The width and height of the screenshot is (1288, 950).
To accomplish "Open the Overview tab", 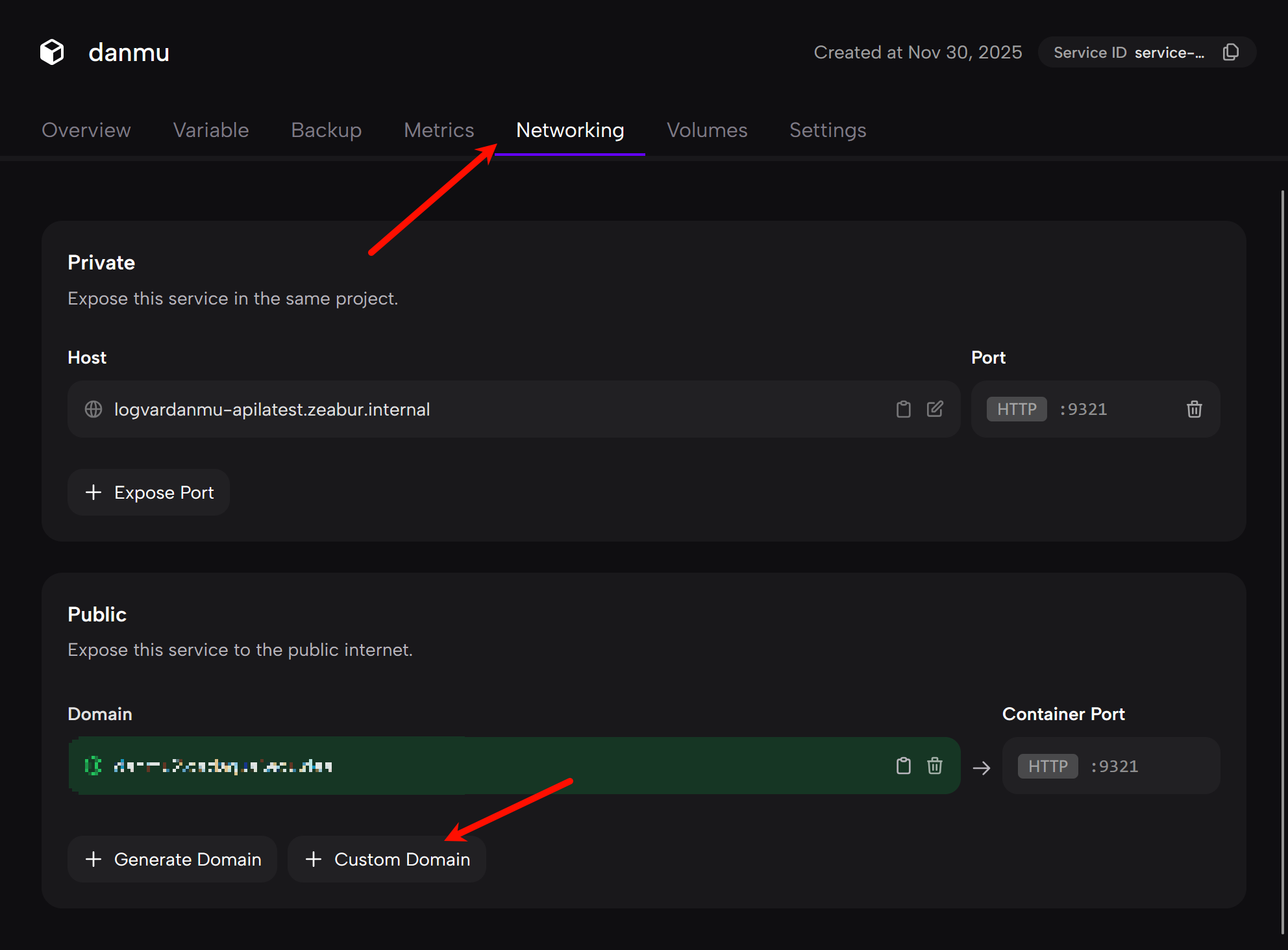I will [86, 130].
